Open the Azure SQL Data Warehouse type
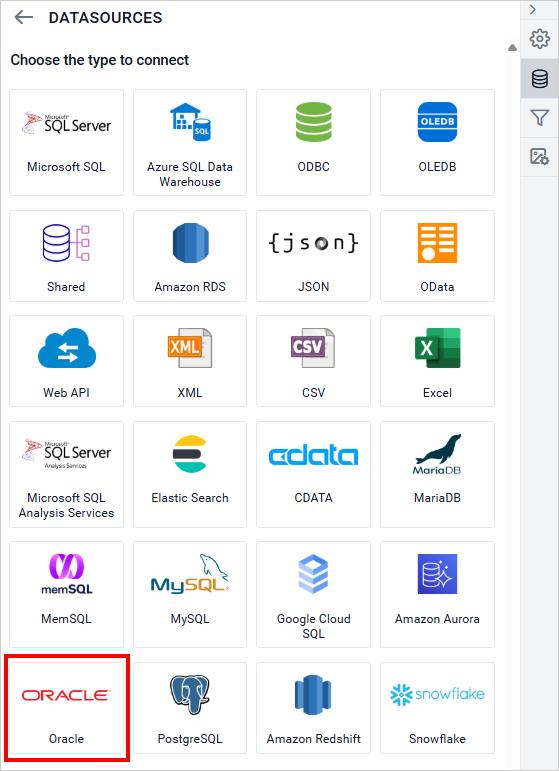 tap(190, 143)
